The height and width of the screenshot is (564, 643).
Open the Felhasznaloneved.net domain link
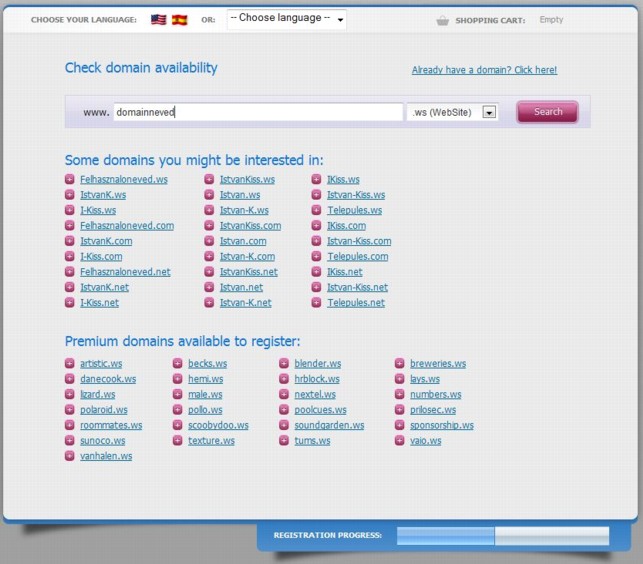coord(125,272)
